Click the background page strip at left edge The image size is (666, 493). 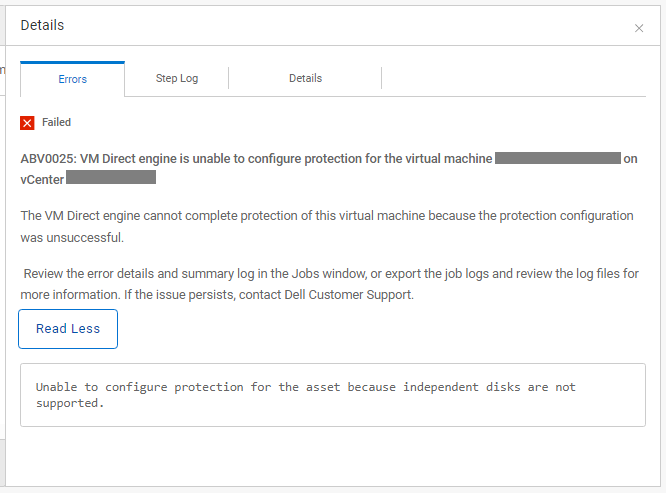tap(3, 250)
